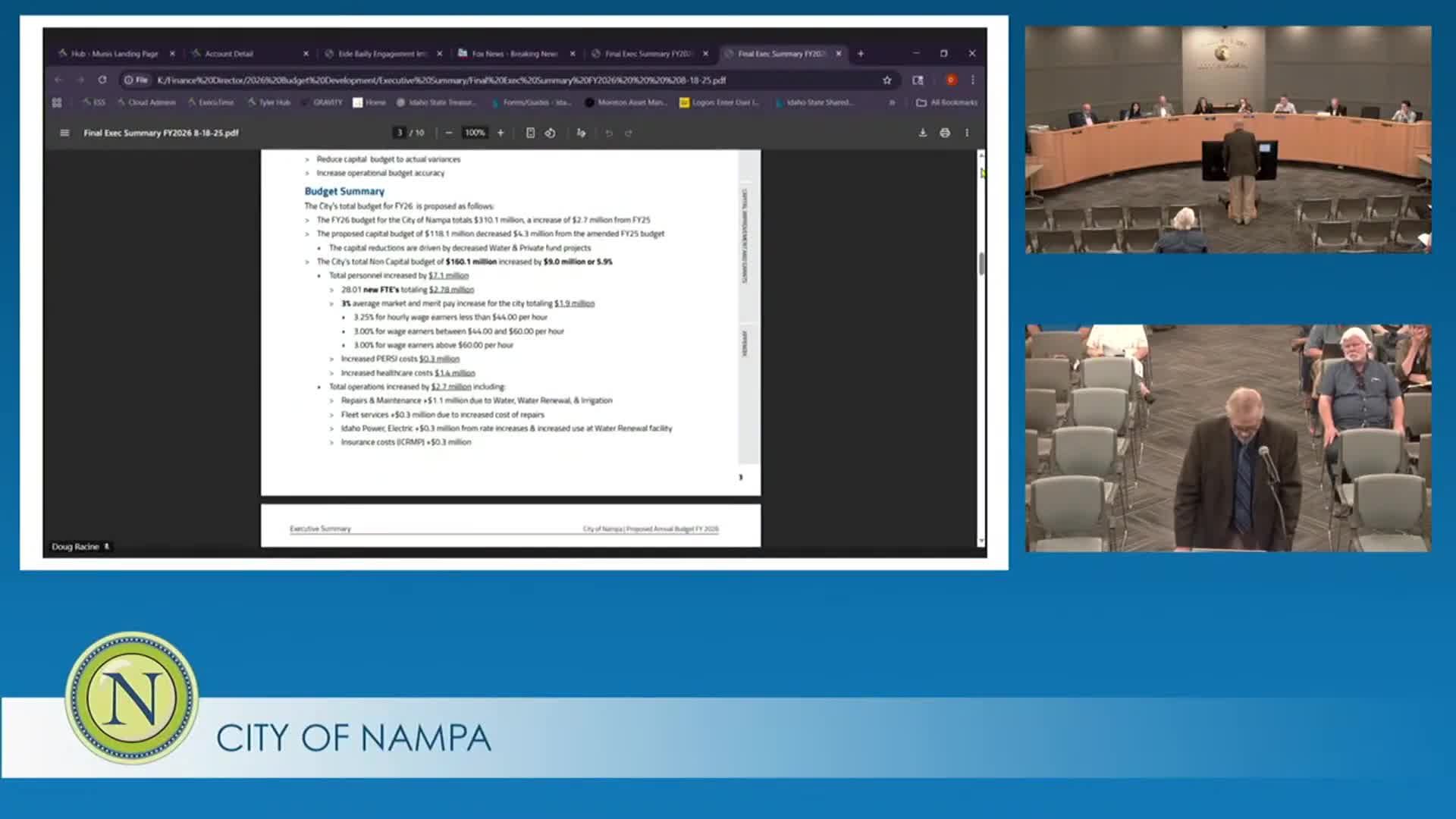
Task: Open the All Bookmarks folder
Action: [x=947, y=102]
